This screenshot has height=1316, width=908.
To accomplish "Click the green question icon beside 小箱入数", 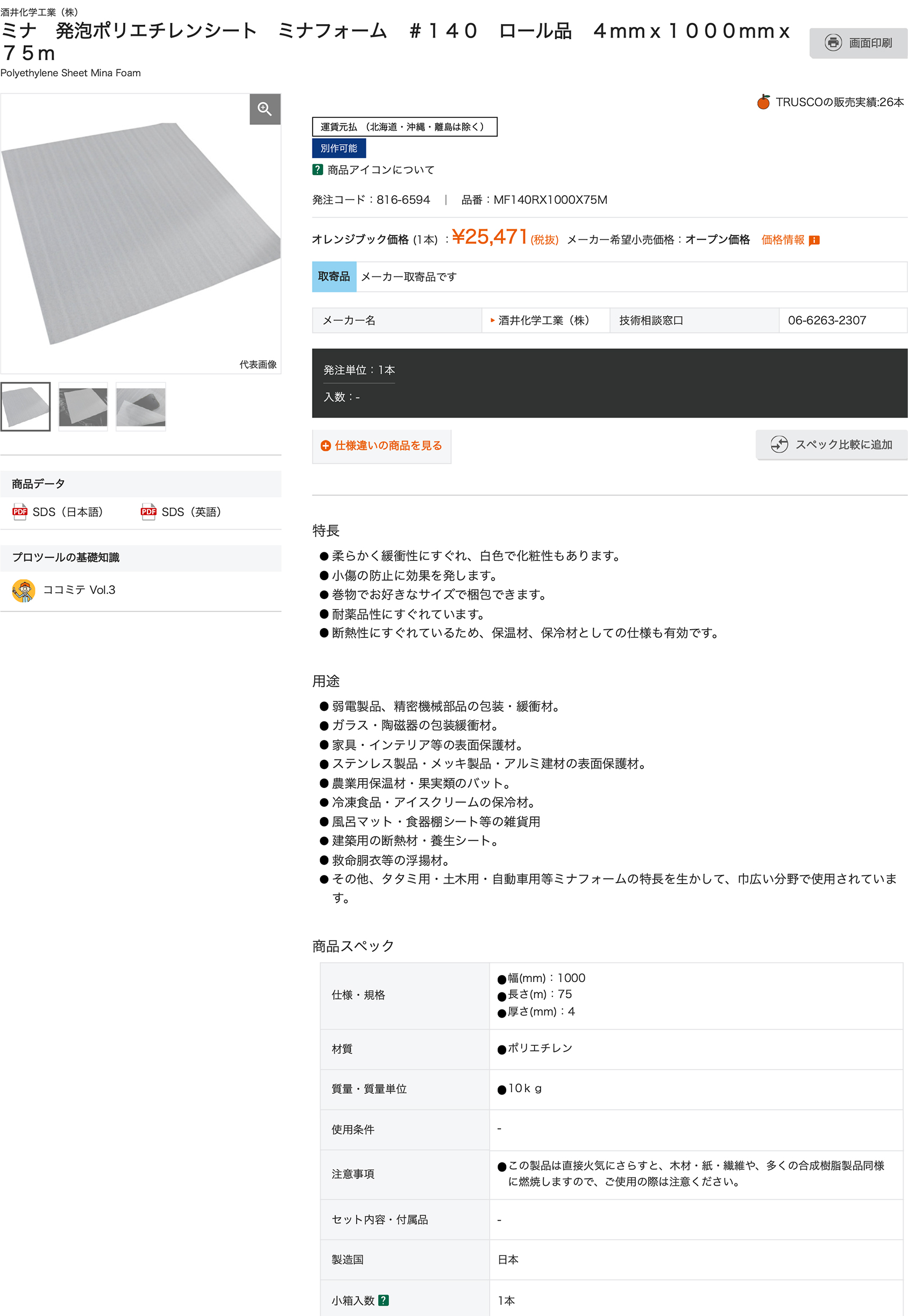I will (384, 1300).
